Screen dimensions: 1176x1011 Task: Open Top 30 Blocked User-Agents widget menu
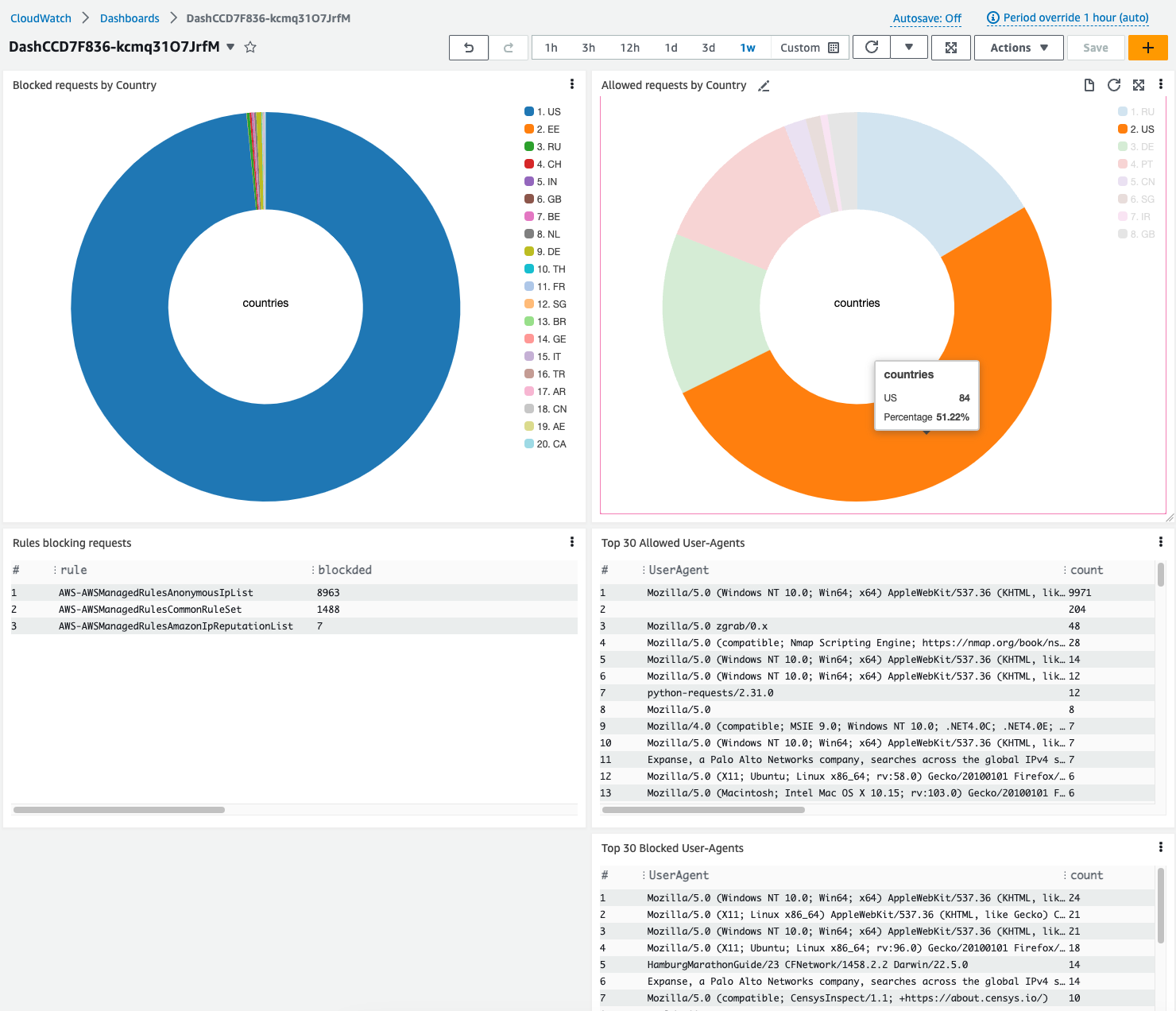point(1160,847)
